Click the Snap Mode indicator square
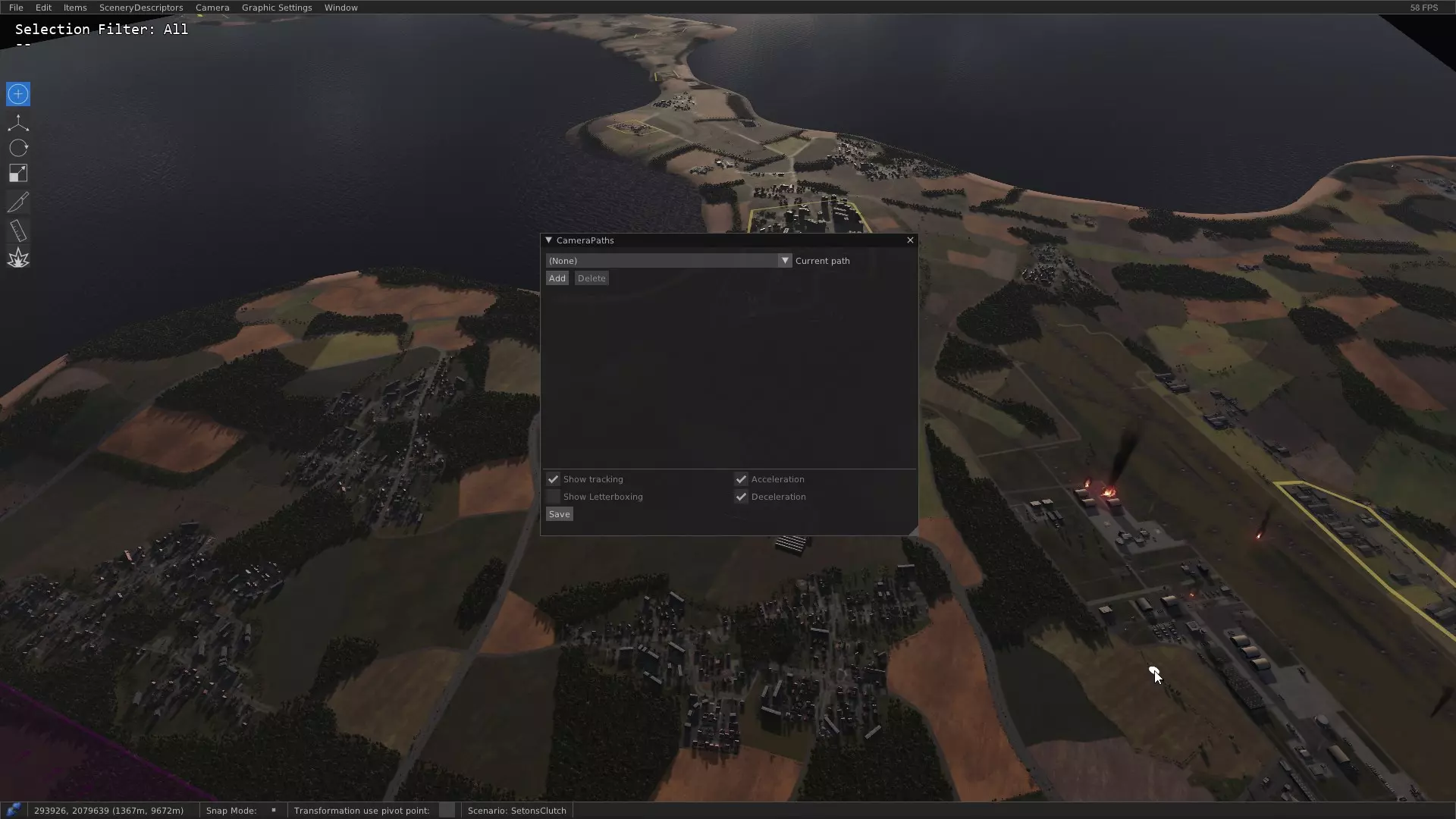 tap(274, 810)
